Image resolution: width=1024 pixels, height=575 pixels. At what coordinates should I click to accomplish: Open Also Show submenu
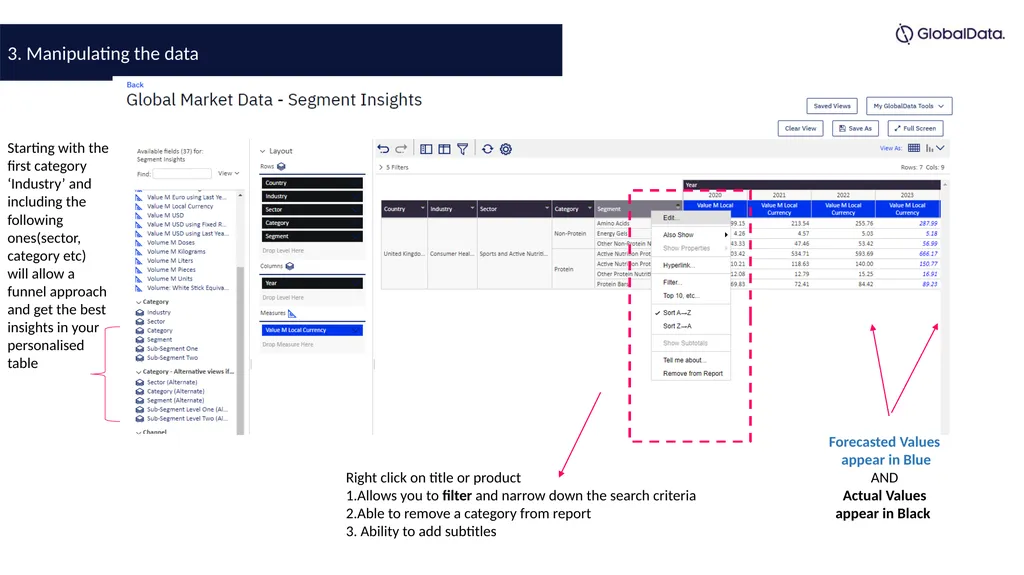(x=690, y=235)
